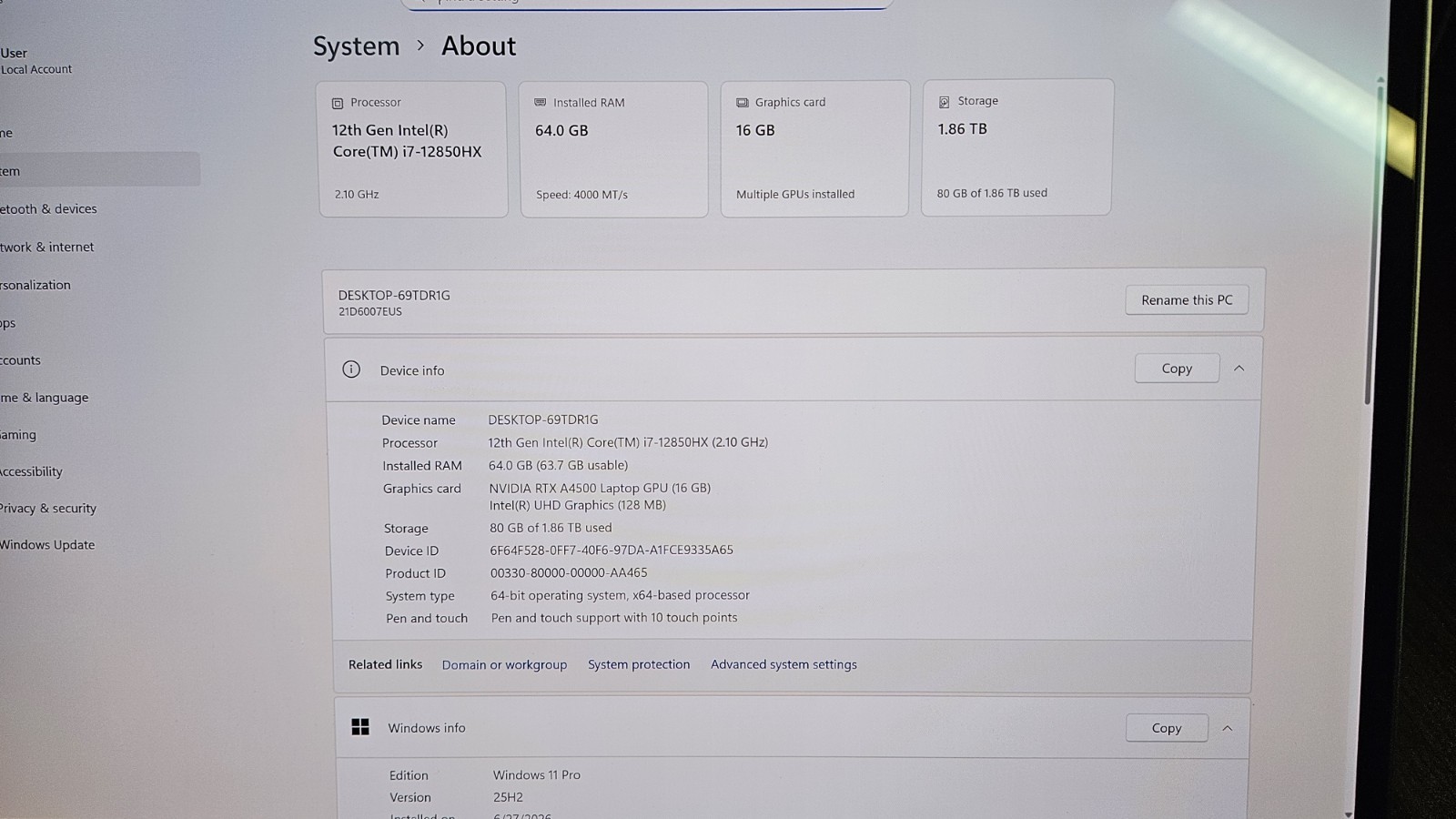
Task: Collapse the Device info section chevron
Action: tap(1239, 369)
